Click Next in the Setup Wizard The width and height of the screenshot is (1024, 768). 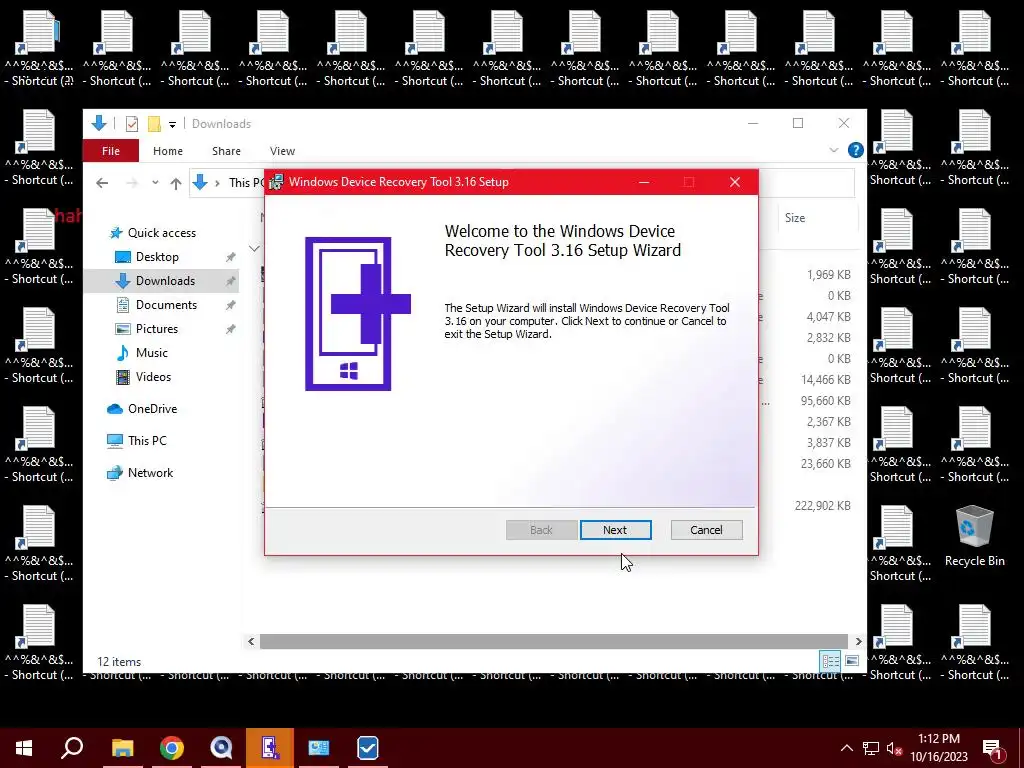tap(615, 530)
